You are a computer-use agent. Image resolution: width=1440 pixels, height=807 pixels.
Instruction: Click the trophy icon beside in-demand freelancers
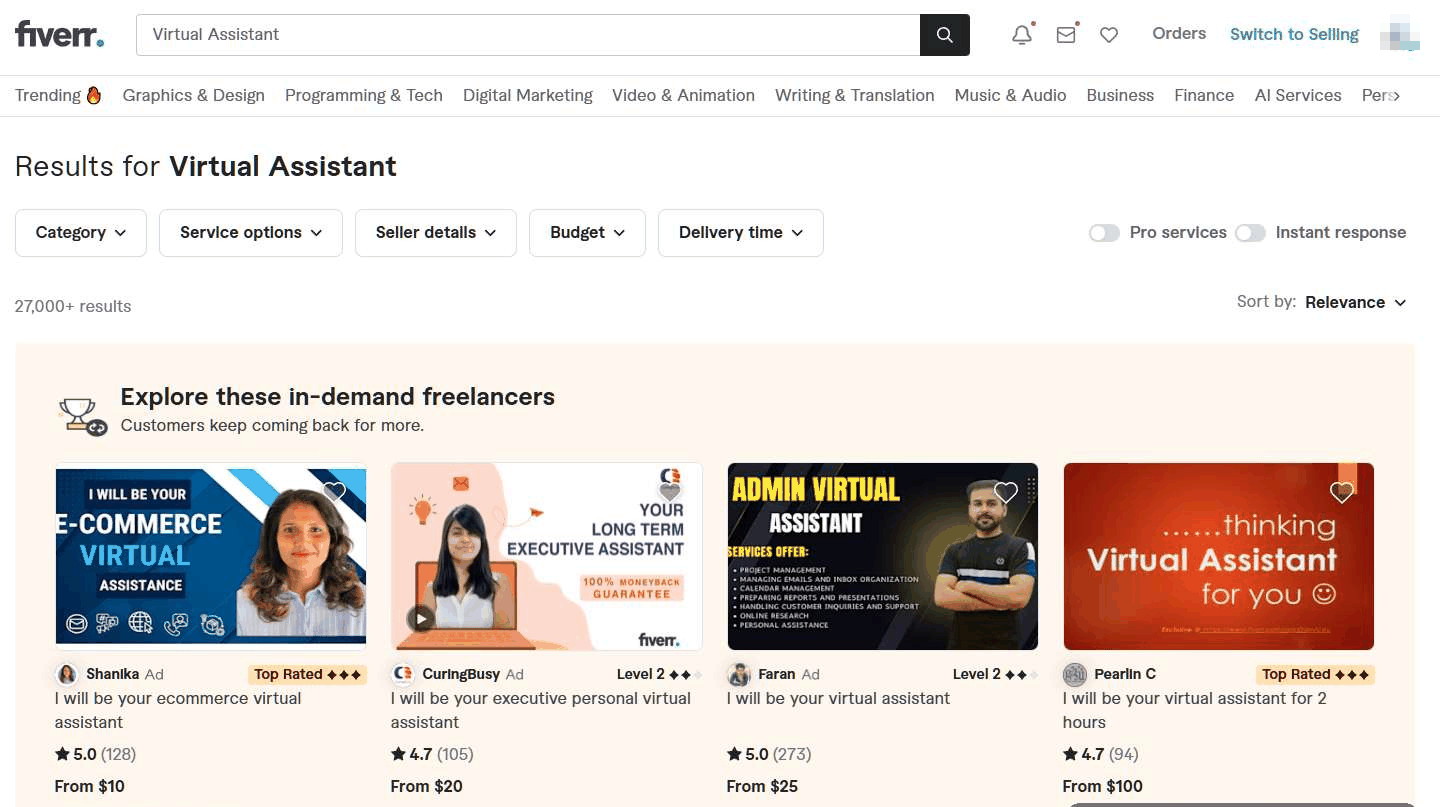coord(82,416)
